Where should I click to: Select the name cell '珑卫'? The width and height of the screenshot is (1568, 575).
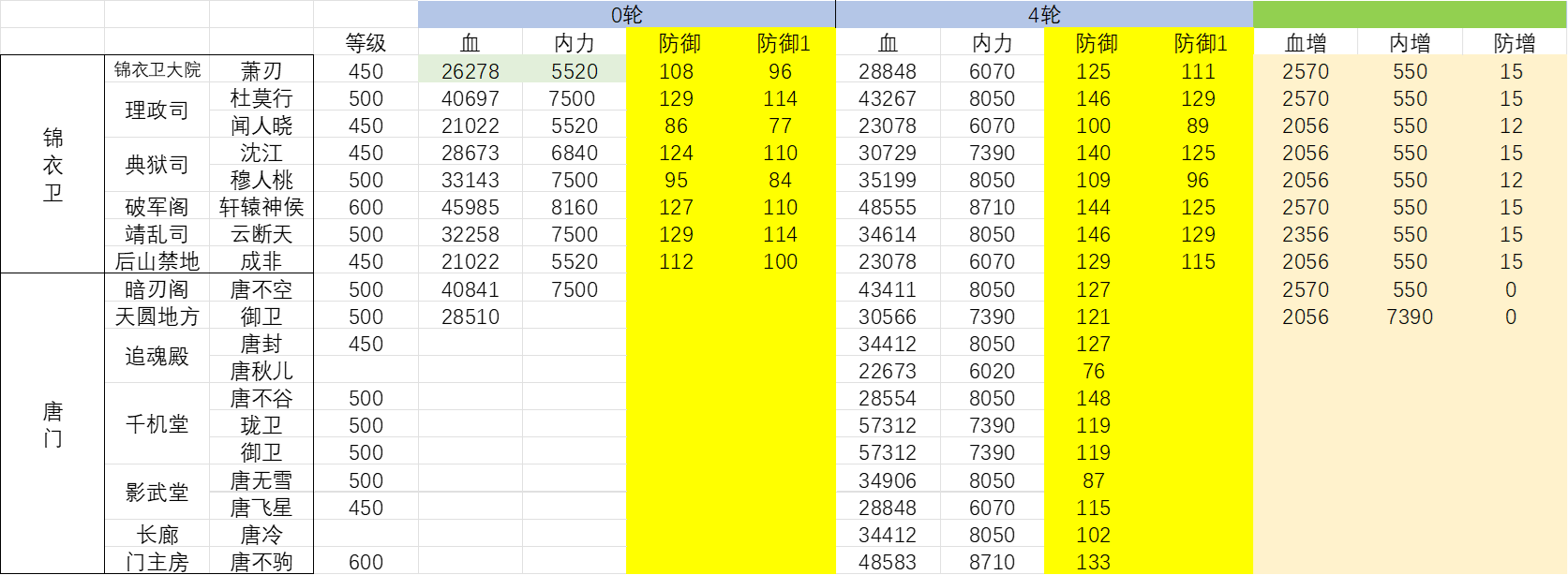261,425
